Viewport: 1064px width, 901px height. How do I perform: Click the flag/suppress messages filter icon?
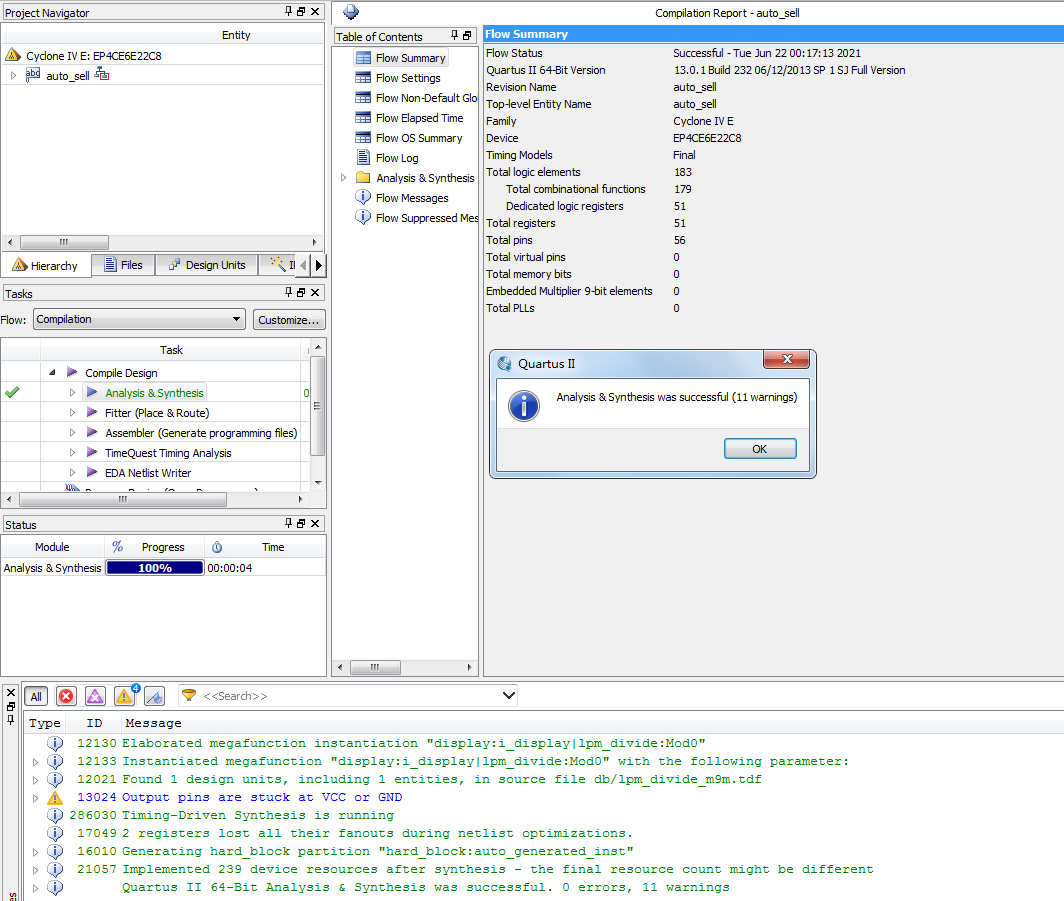[154, 696]
